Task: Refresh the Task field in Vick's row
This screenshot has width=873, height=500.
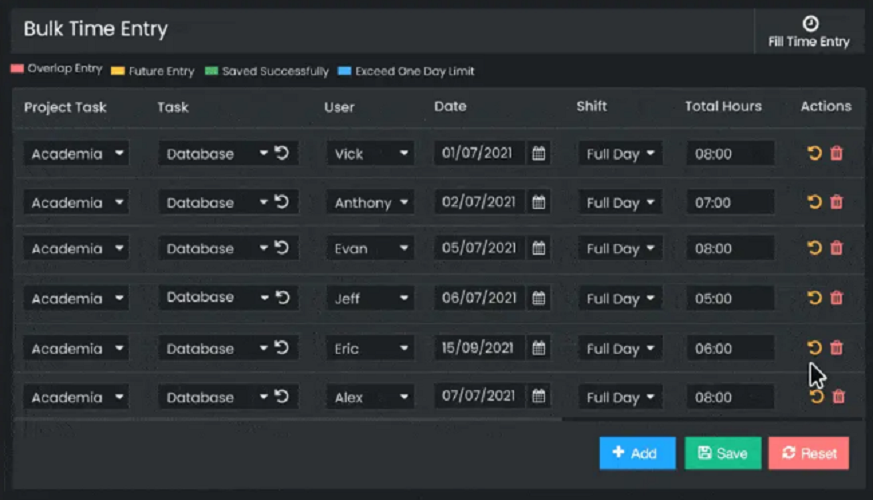Action: pyautogui.click(x=282, y=153)
